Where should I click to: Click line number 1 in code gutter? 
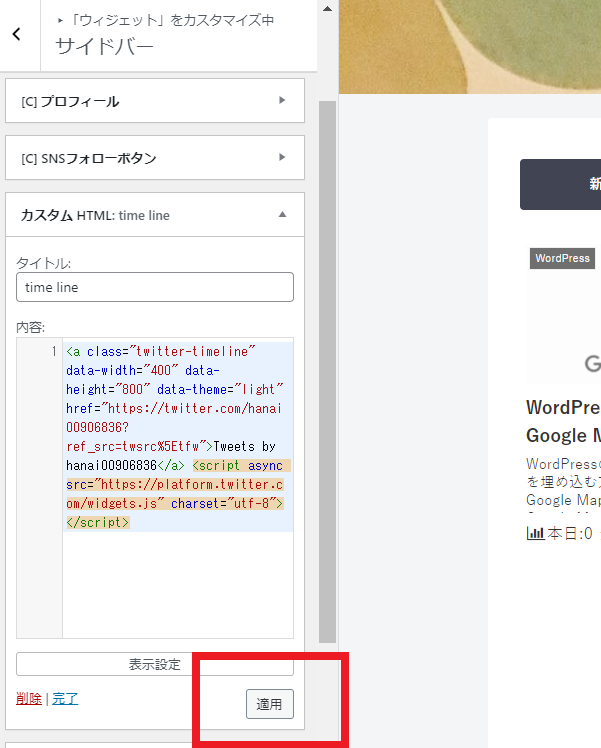(54, 352)
